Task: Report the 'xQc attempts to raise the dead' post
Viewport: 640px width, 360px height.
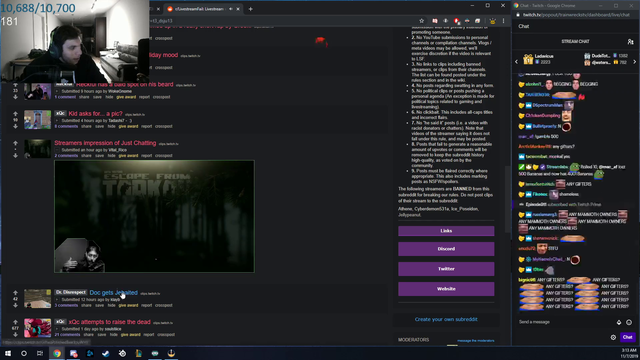Action: [149, 335]
